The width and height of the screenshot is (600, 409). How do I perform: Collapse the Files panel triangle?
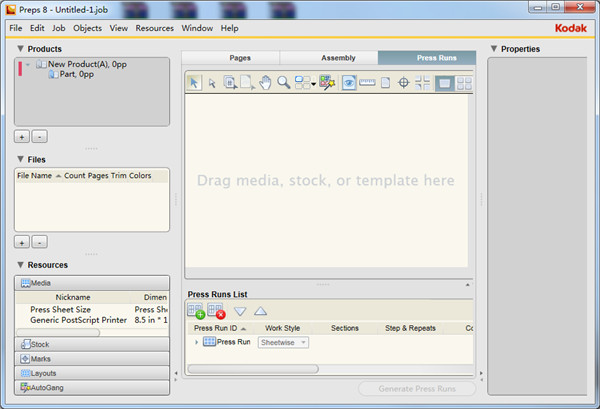click(21, 159)
